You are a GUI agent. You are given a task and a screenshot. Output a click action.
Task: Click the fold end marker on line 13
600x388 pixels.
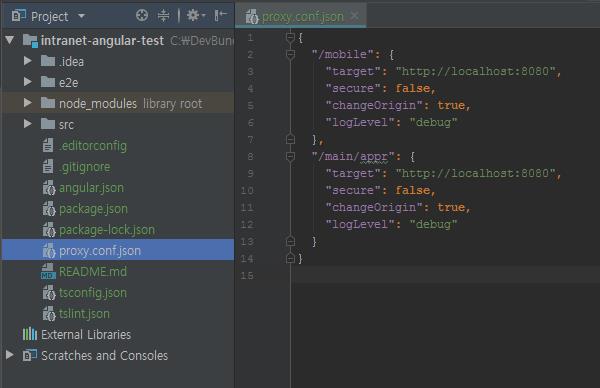[290, 241]
